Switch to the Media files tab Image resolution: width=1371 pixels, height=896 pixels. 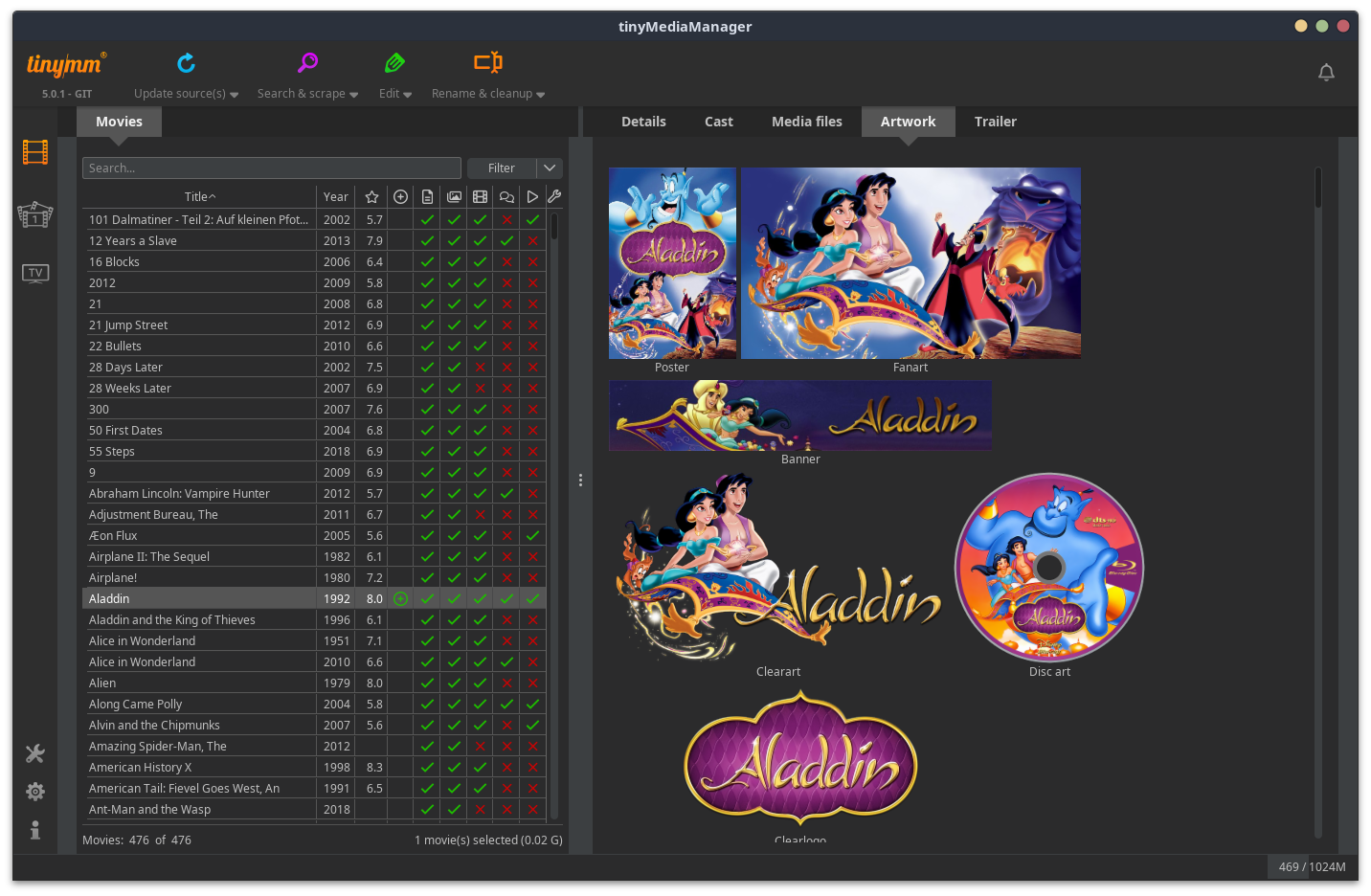click(806, 122)
